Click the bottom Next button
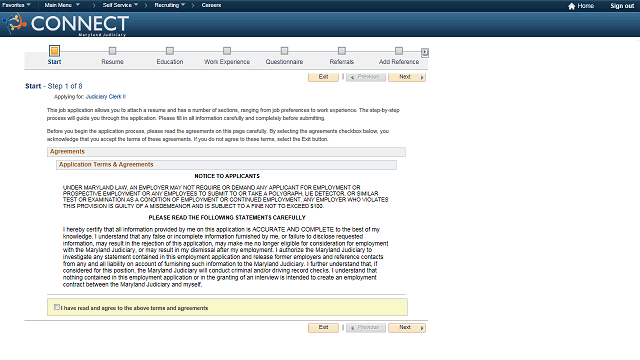Viewport: 640px width, 360px height. (x=407, y=328)
